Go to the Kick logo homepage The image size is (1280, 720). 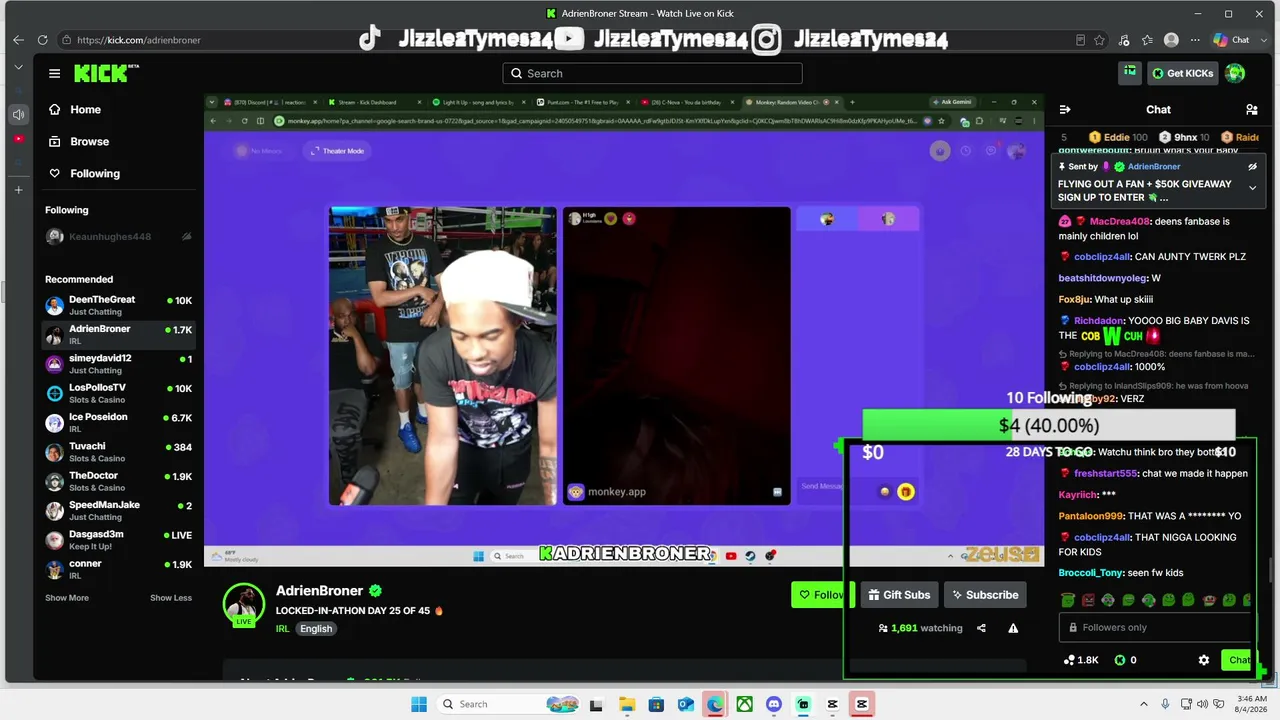(105, 73)
